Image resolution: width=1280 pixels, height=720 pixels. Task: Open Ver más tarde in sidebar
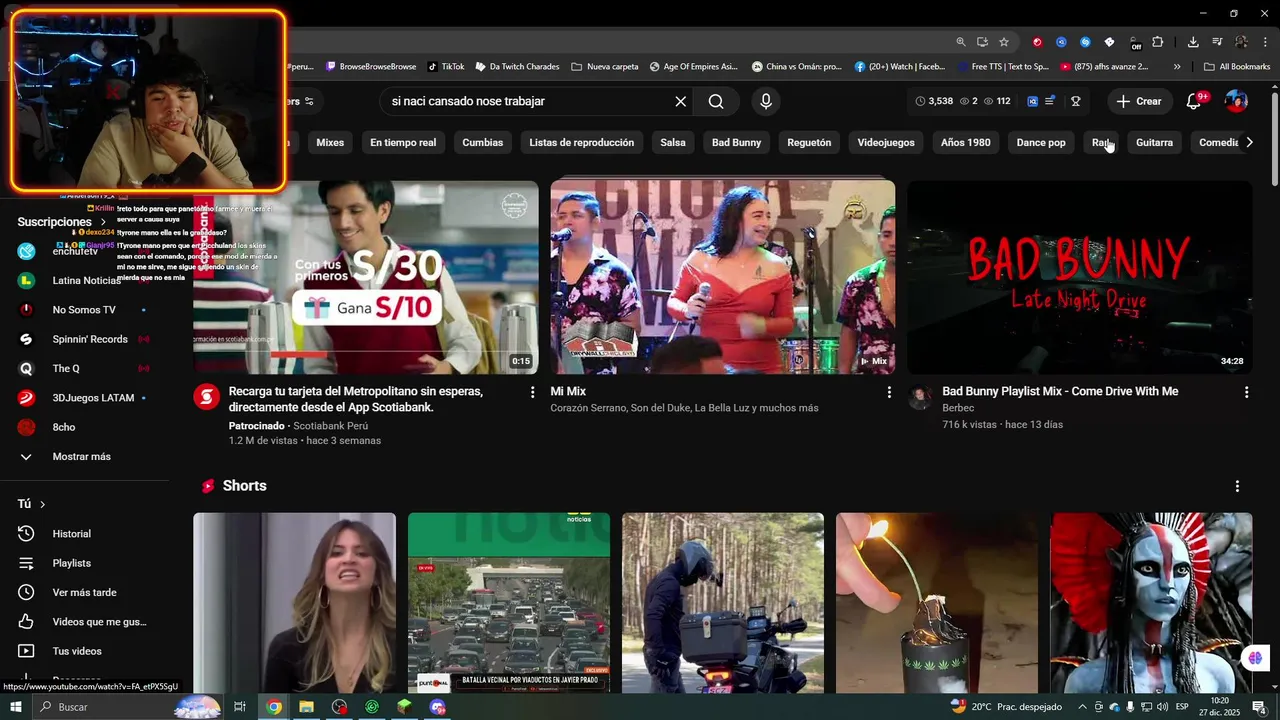pyautogui.click(x=86, y=592)
